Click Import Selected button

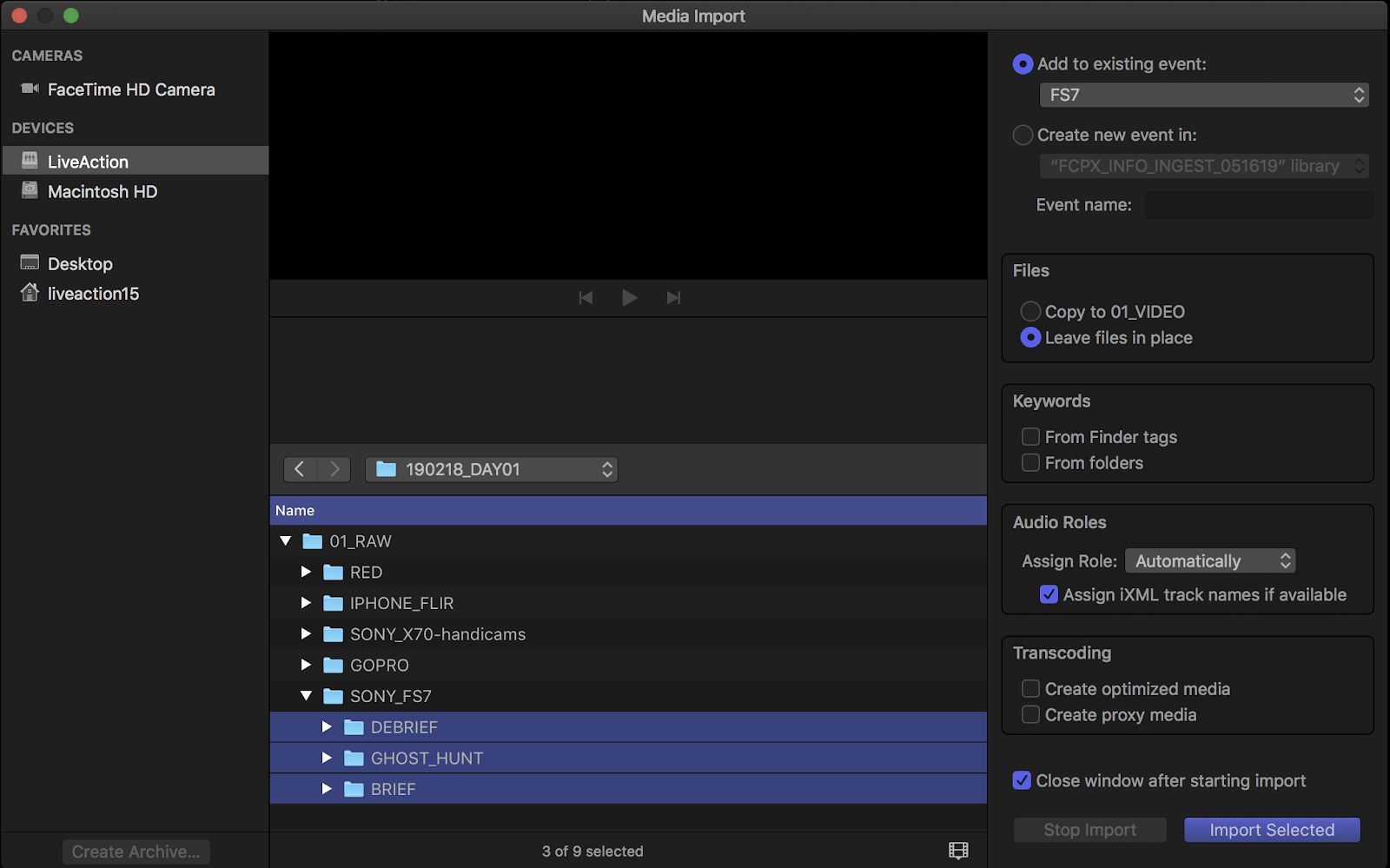1272,830
